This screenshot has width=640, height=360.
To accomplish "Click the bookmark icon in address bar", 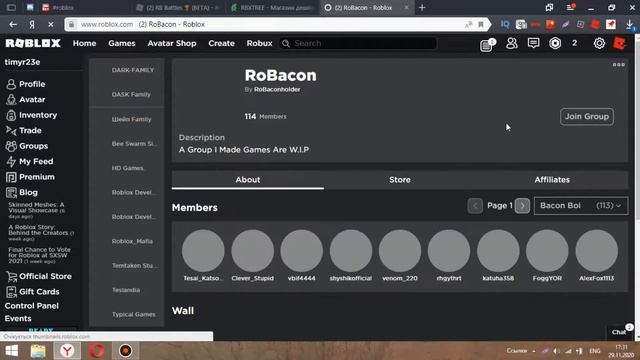I will coord(481,24).
